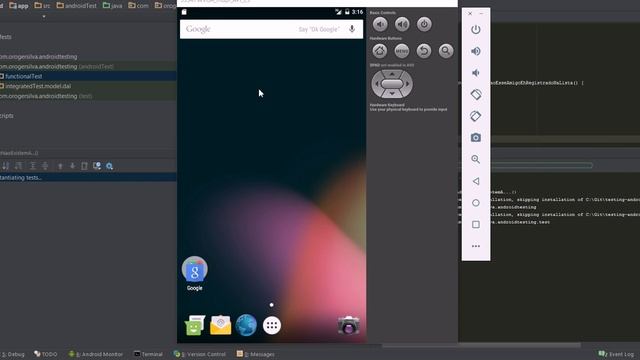The height and width of the screenshot is (360, 640).
Task: Click the Google search field on the emulator
Action: (271, 29)
